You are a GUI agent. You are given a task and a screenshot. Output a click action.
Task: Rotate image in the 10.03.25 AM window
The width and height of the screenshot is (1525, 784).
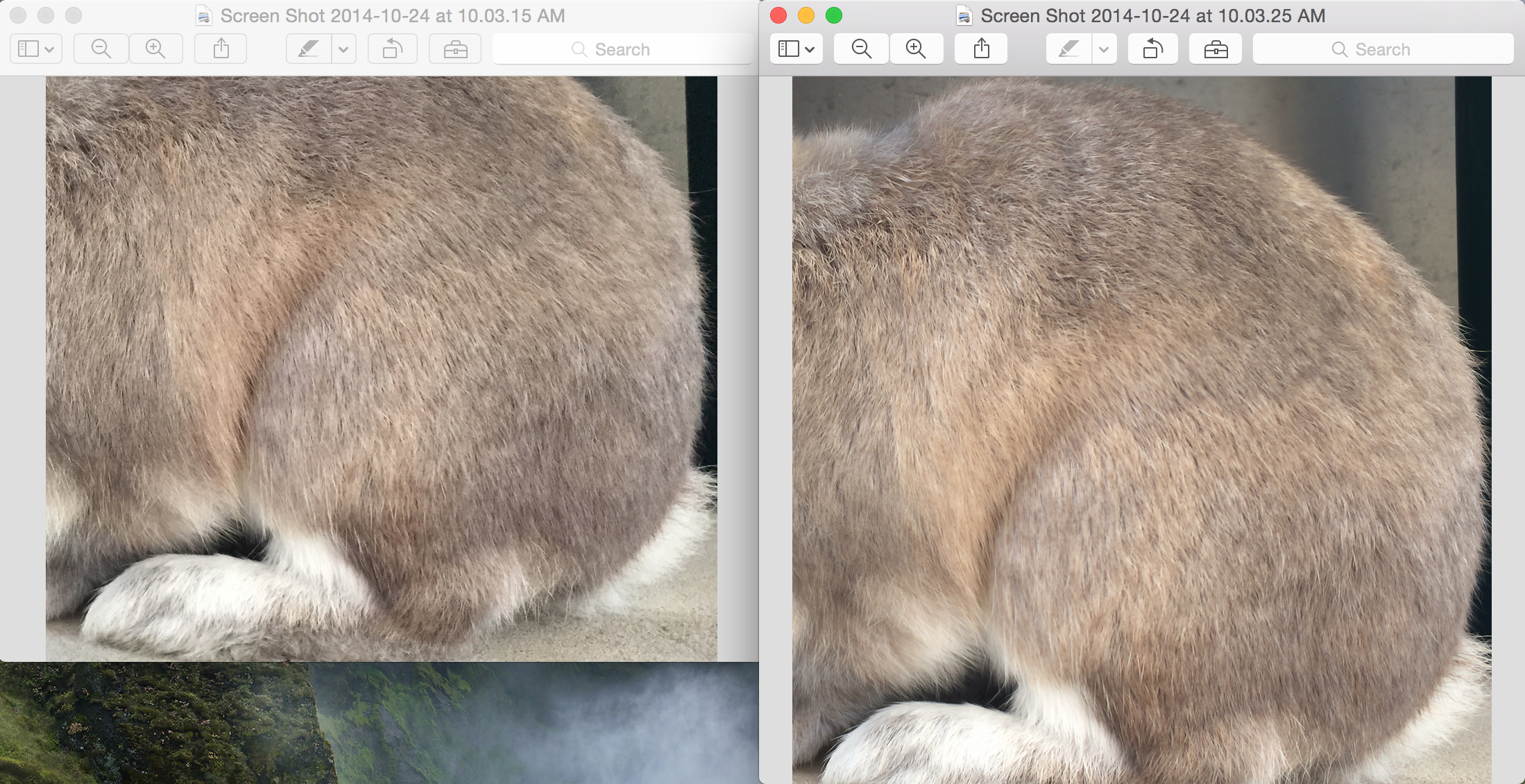click(1153, 49)
